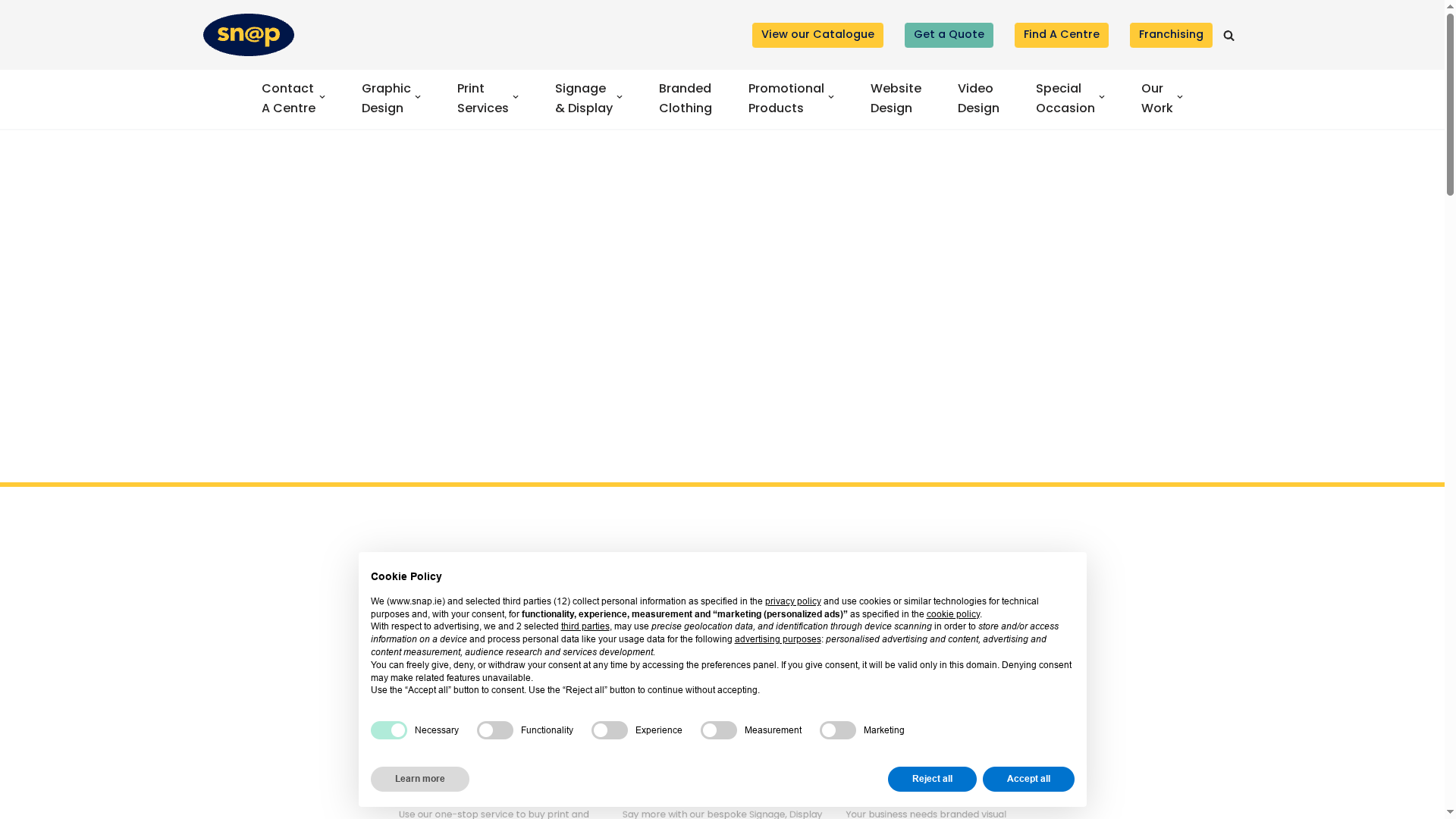The height and width of the screenshot is (819, 1456).
Task: Open the Branded Clothing menu item
Action: click(x=685, y=98)
